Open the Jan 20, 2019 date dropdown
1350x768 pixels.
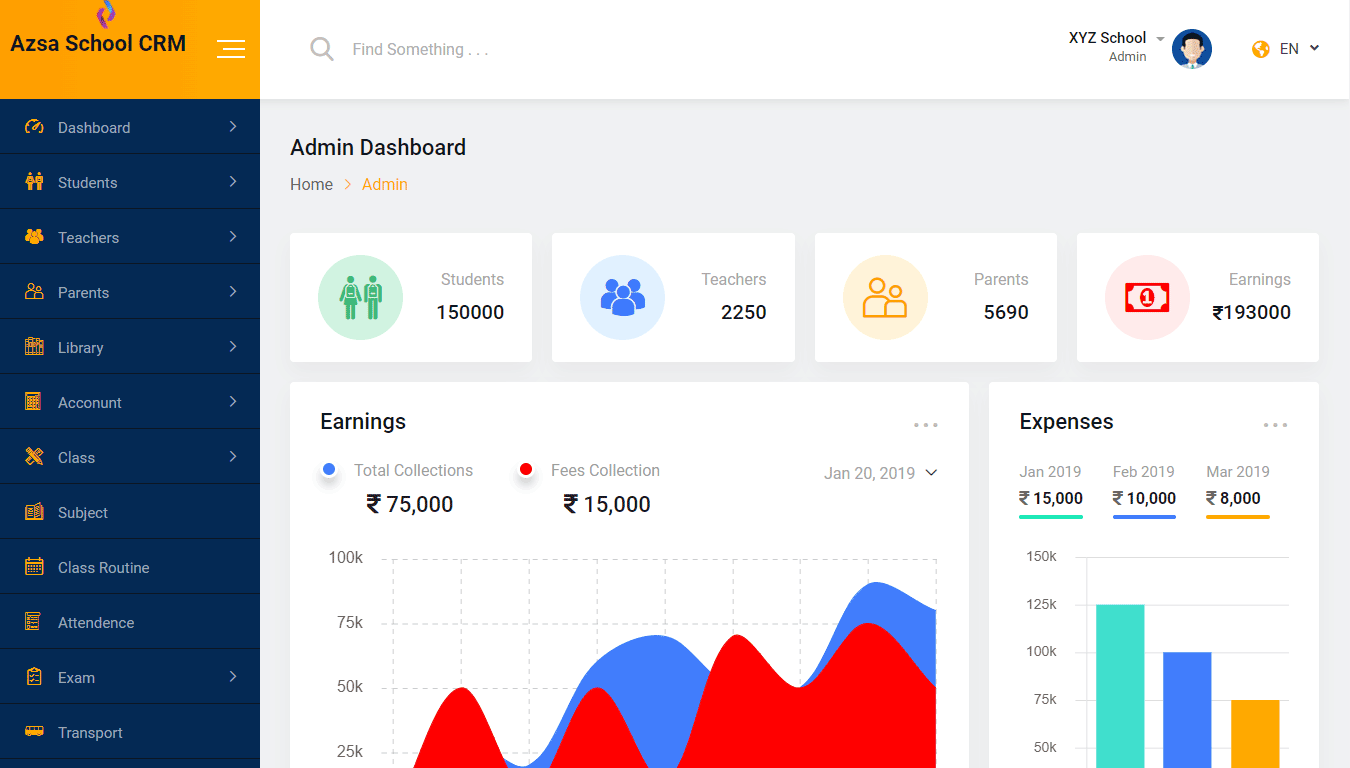tap(880, 473)
